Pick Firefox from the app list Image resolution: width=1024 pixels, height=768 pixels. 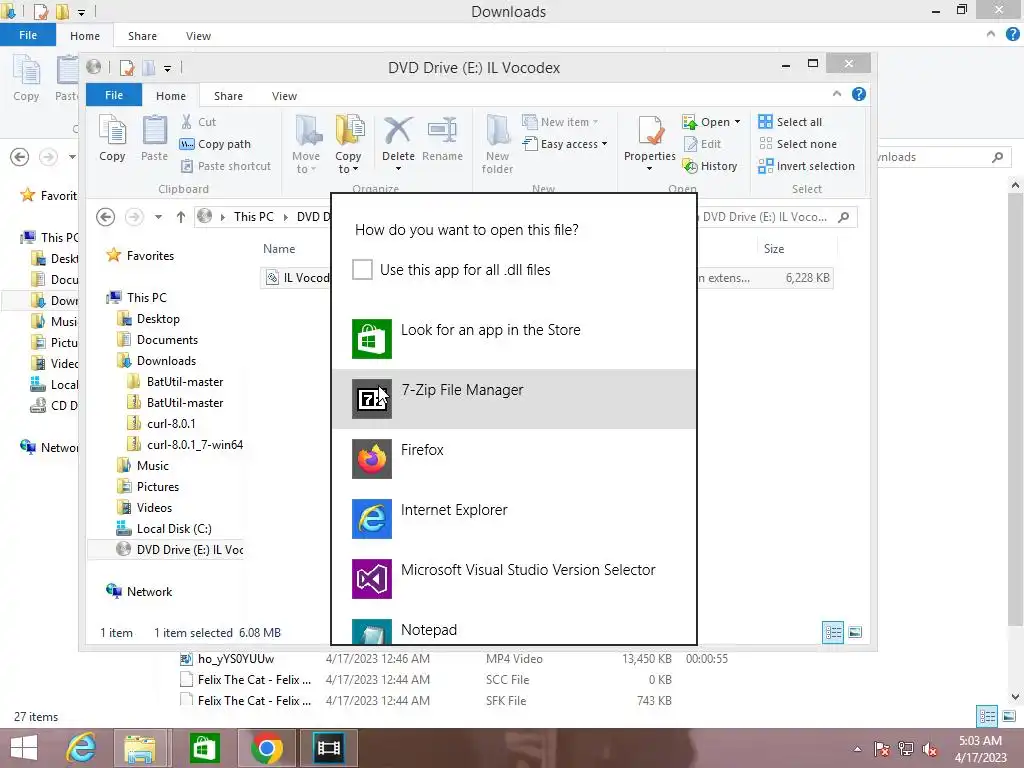click(x=513, y=458)
